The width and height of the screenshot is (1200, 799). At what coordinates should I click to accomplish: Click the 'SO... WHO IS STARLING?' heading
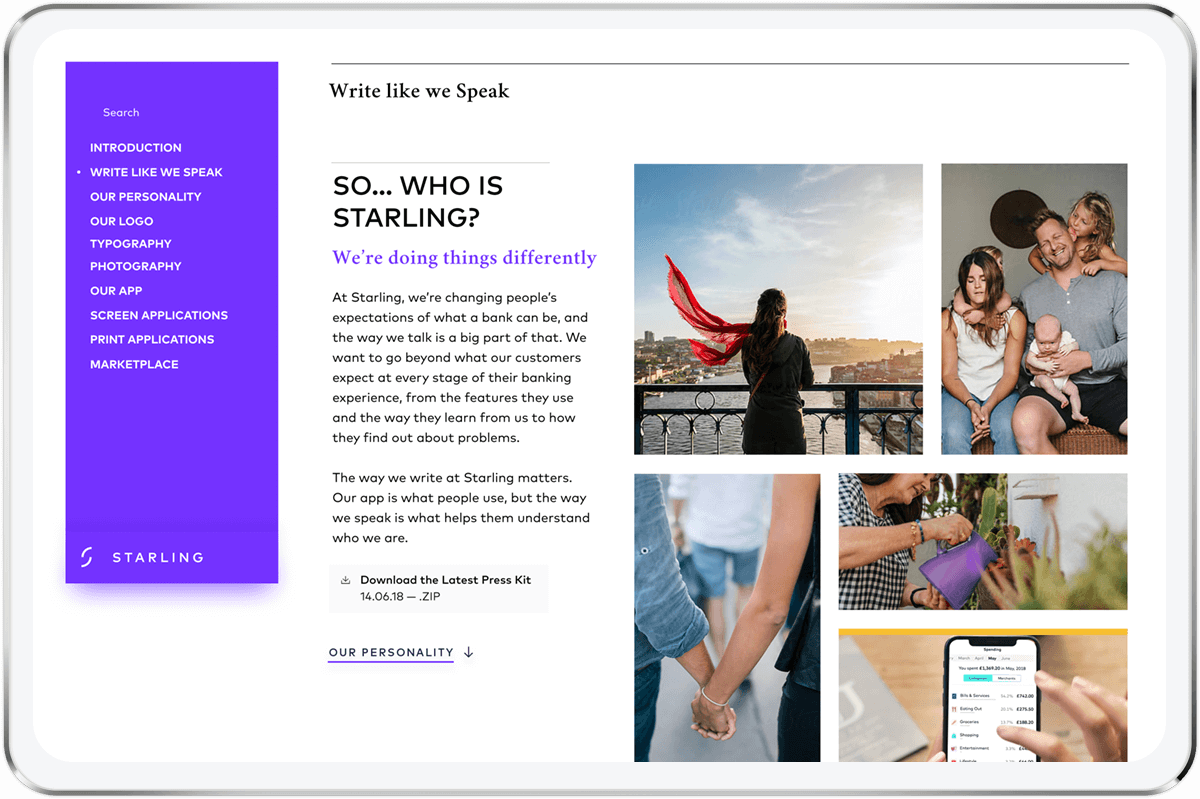(x=418, y=202)
